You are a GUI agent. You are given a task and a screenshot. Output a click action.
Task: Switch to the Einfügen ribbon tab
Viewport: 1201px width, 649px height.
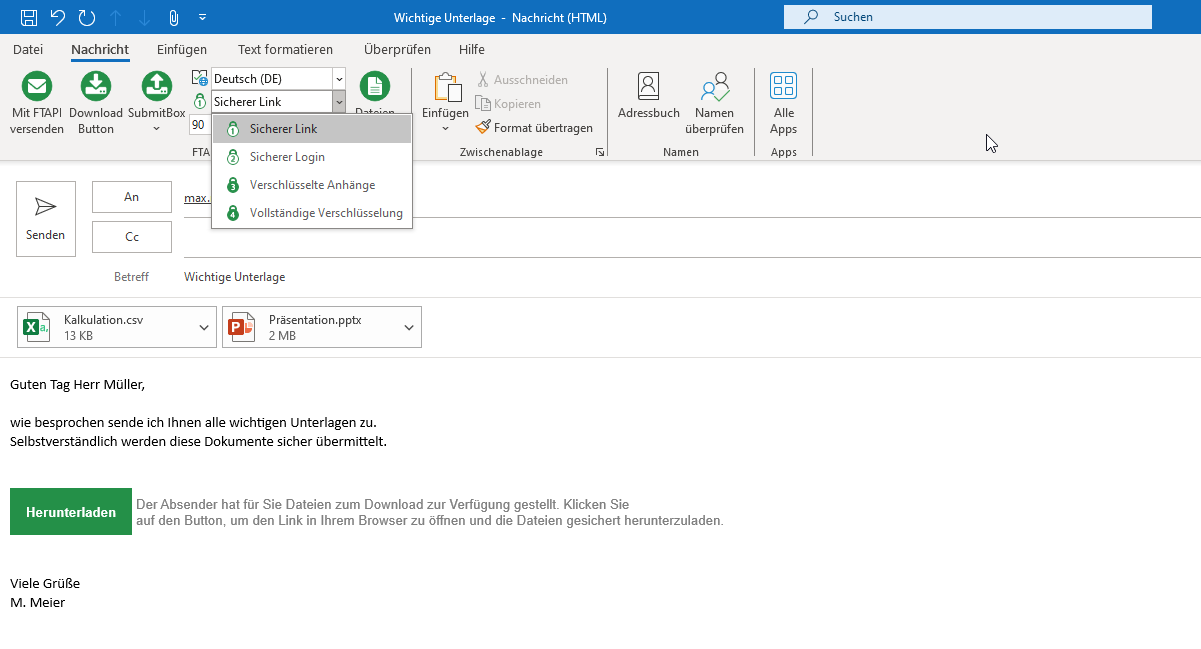pyautogui.click(x=181, y=48)
